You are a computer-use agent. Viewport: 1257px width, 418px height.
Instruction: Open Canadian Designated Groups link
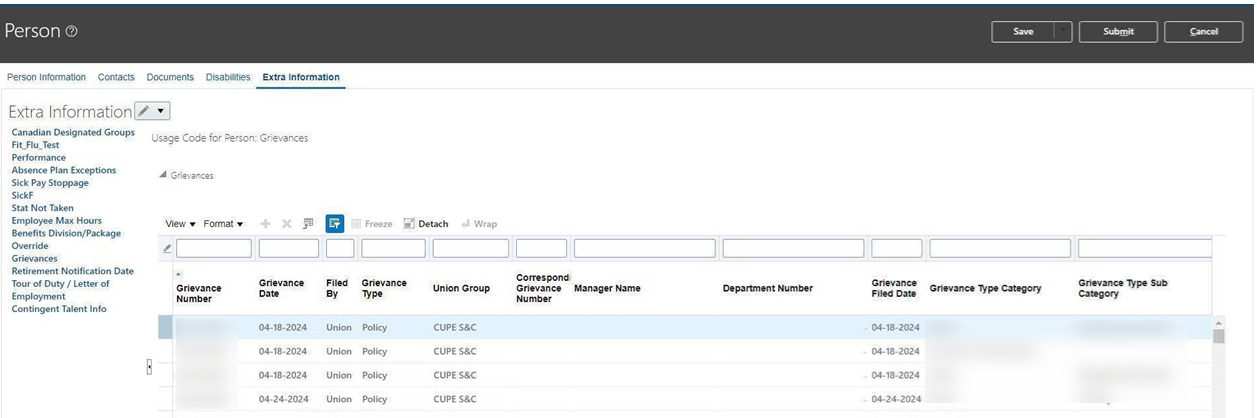pos(73,132)
